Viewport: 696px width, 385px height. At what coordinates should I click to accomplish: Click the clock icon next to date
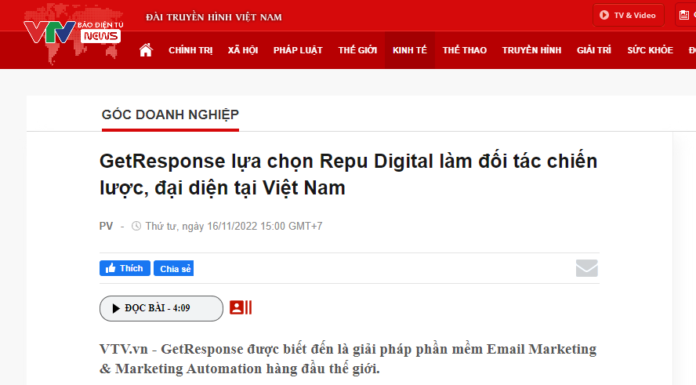pyautogui.click(x=136, y=226)
